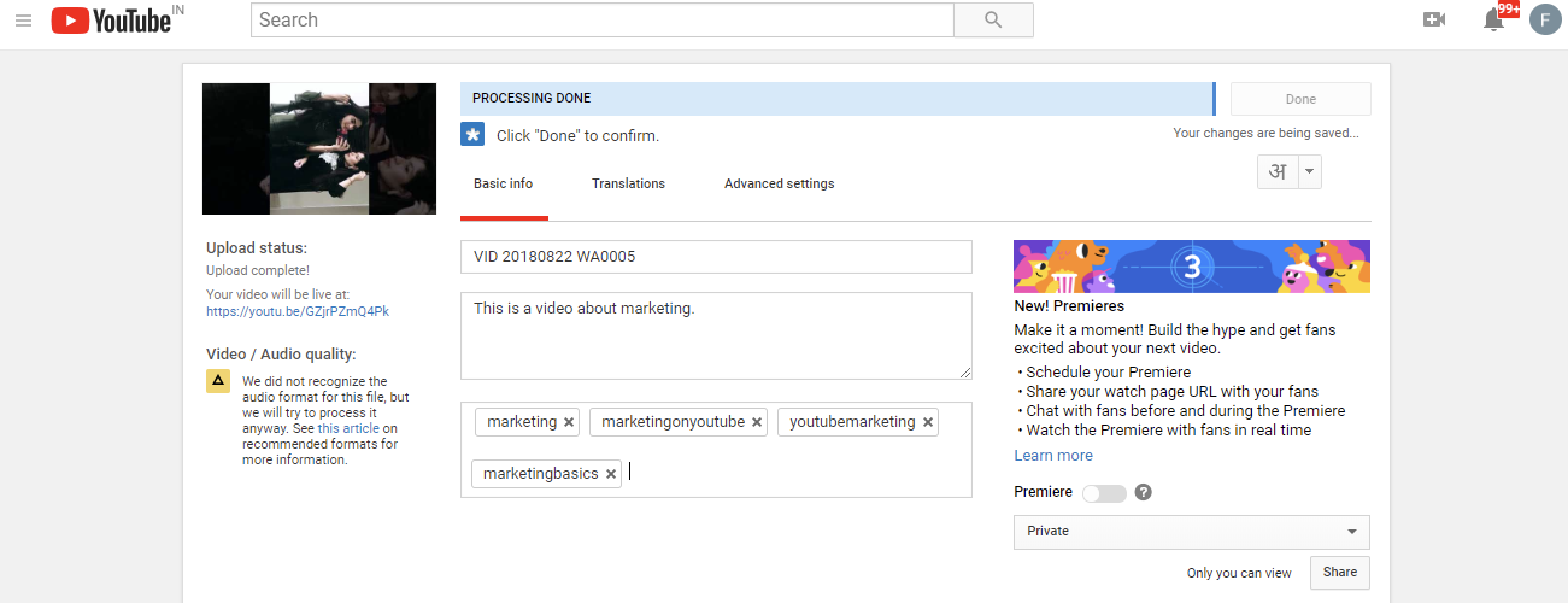The image size is (1568, 603).
Task: Open 'this article' on recommended formats
Action: click(348, 429)
